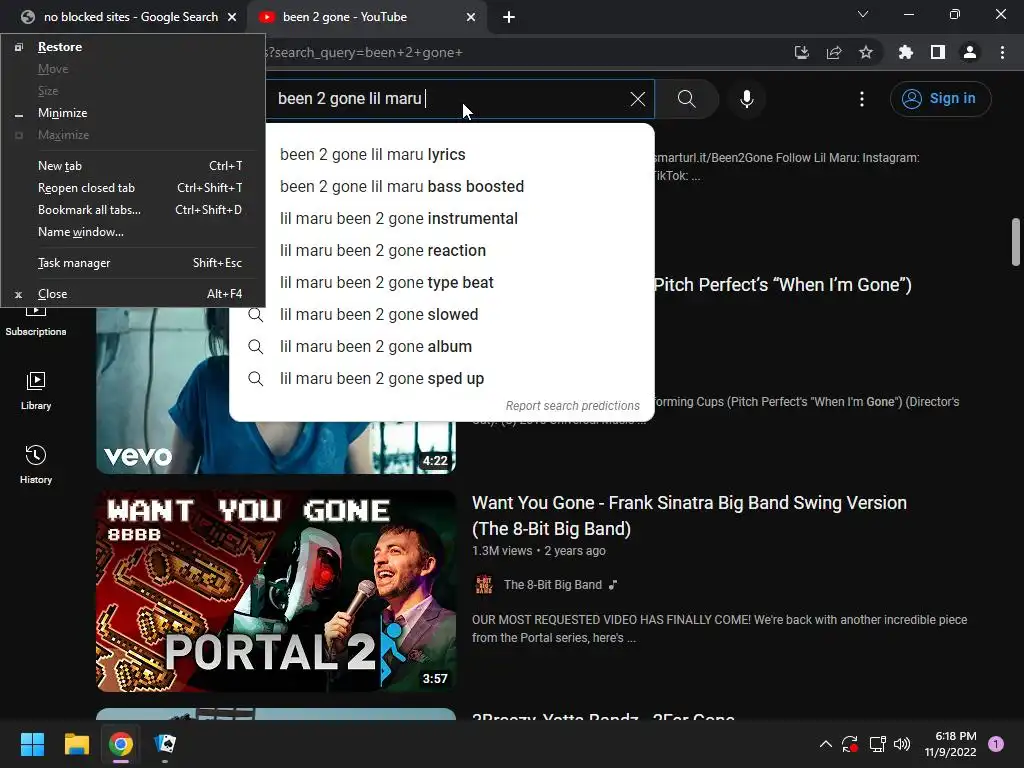
Task: Click the YouTube search magnifier button
Action: (686, 99)
